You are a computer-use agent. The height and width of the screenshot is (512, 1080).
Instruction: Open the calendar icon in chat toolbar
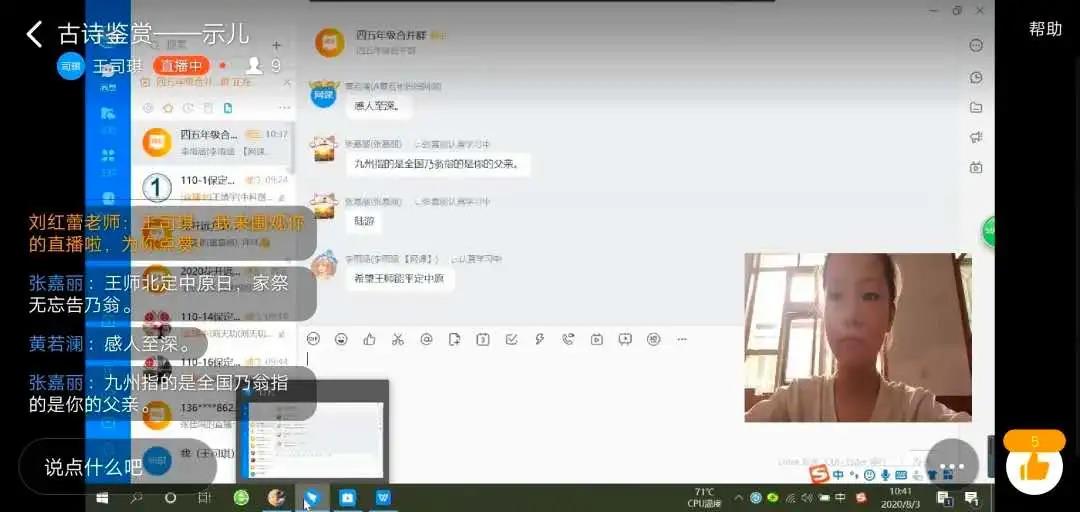point(483,339)
